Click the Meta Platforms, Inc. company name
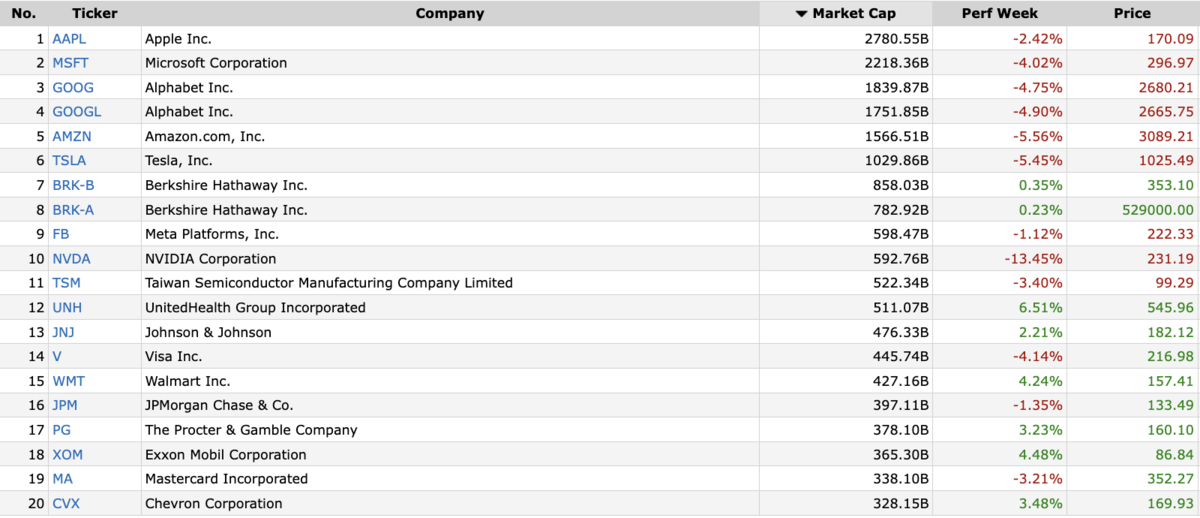 (212, 234)
